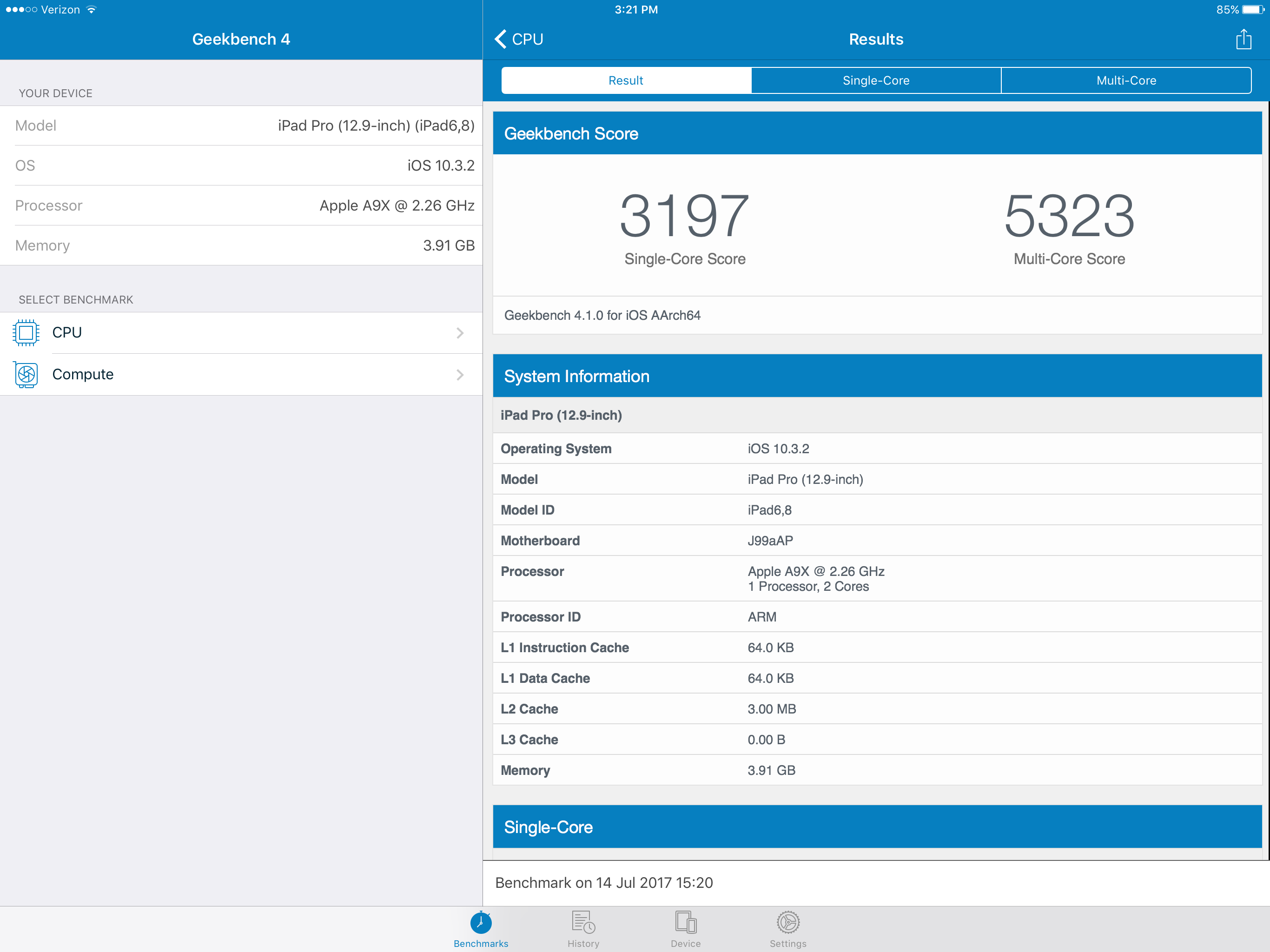This screenshot has width=1270, height=952.
Task: Tap the back chevron next to CPU
Action: coord(501,39)
